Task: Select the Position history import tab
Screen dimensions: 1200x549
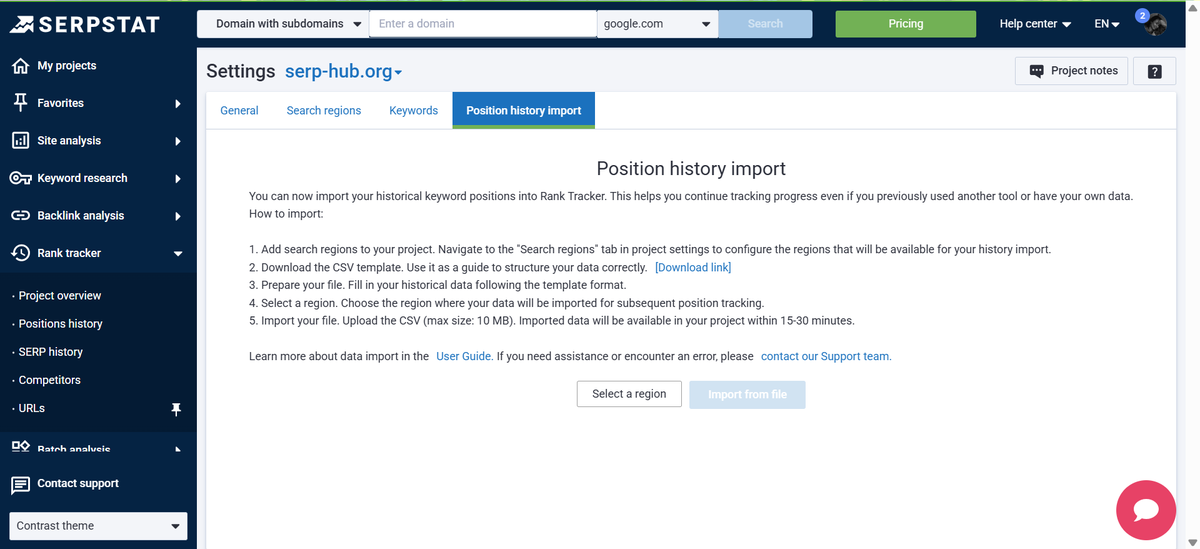Action: click(x=524, y=111)
